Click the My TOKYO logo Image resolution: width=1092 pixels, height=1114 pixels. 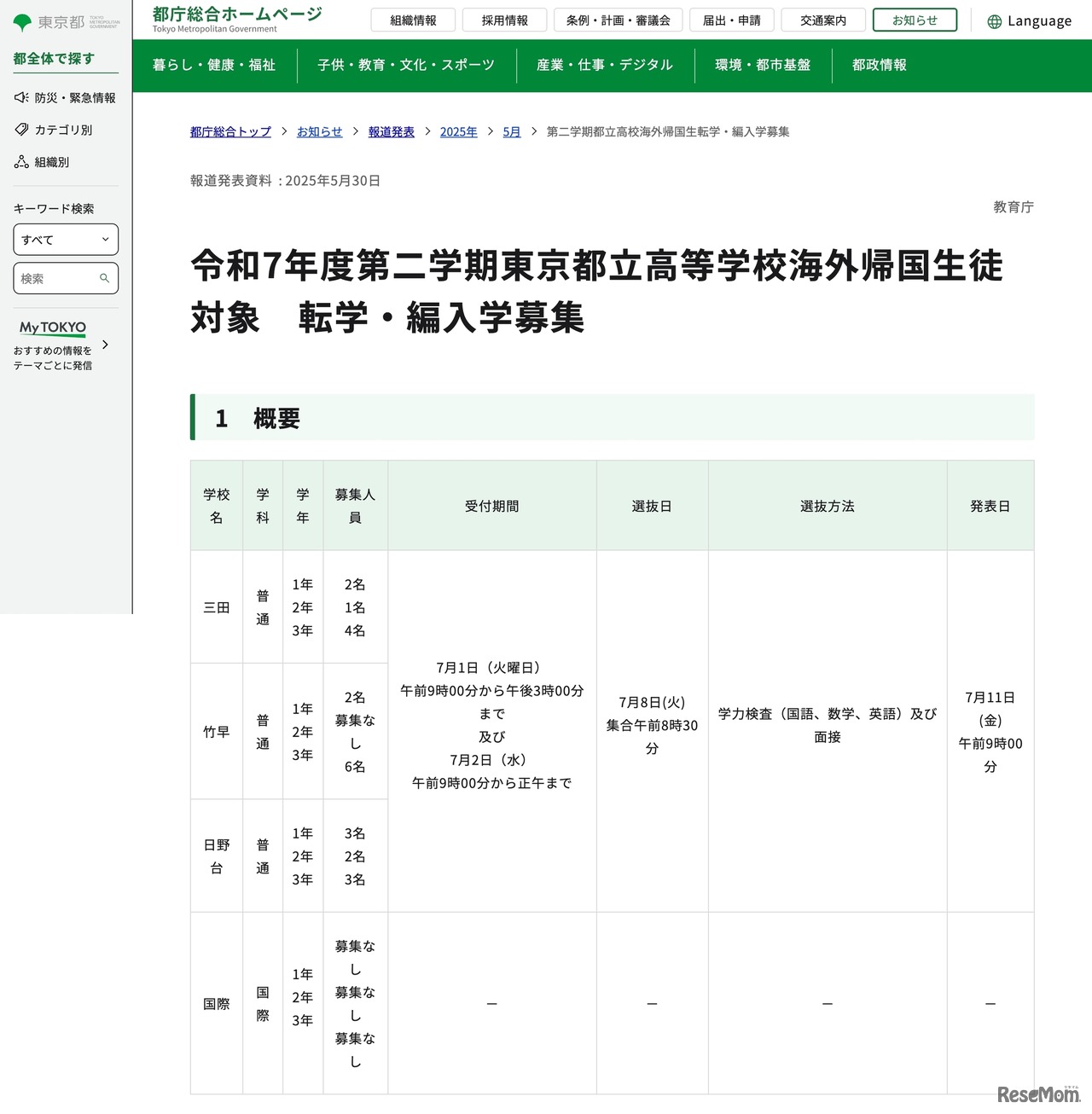pos(51,328)
